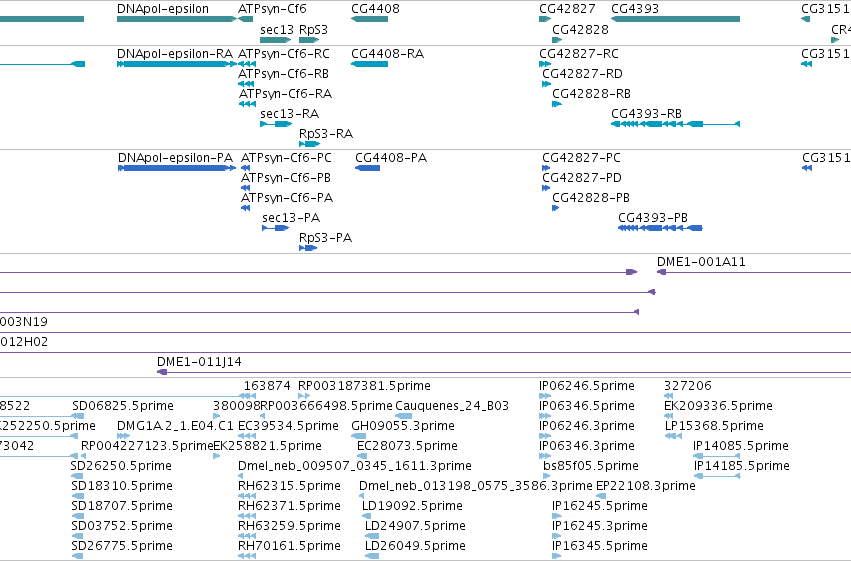Viewport: 851px width, 561px height.
Task: Select SD18310.5prime EST
Action: (x=78, y=496)
